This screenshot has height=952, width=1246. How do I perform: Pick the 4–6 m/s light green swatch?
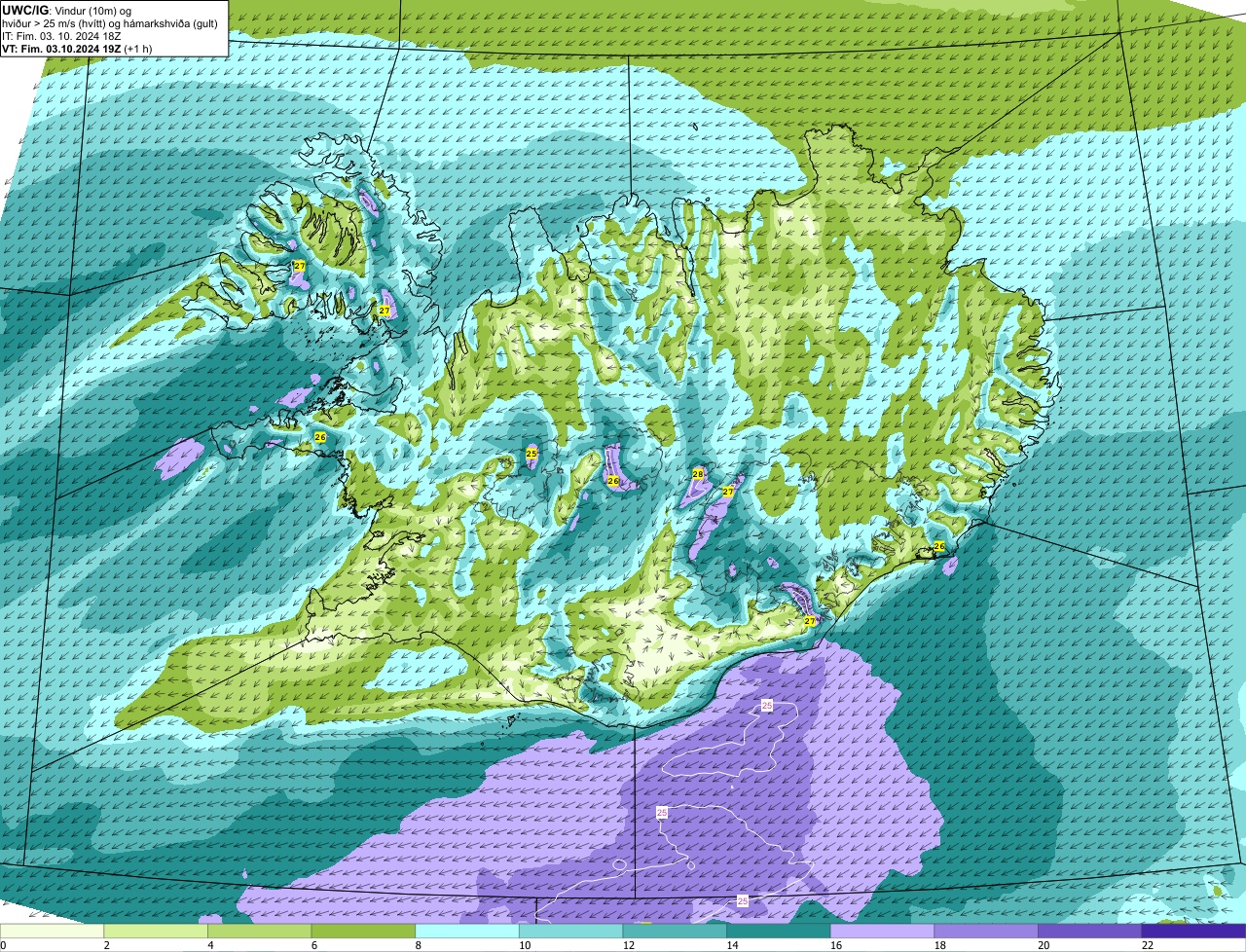[259, 931]
